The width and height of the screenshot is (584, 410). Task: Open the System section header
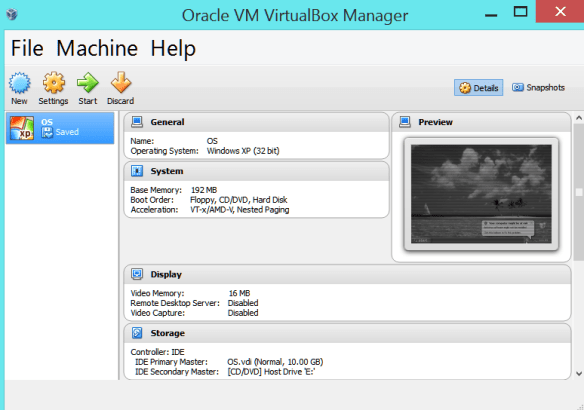coord(256,171)
